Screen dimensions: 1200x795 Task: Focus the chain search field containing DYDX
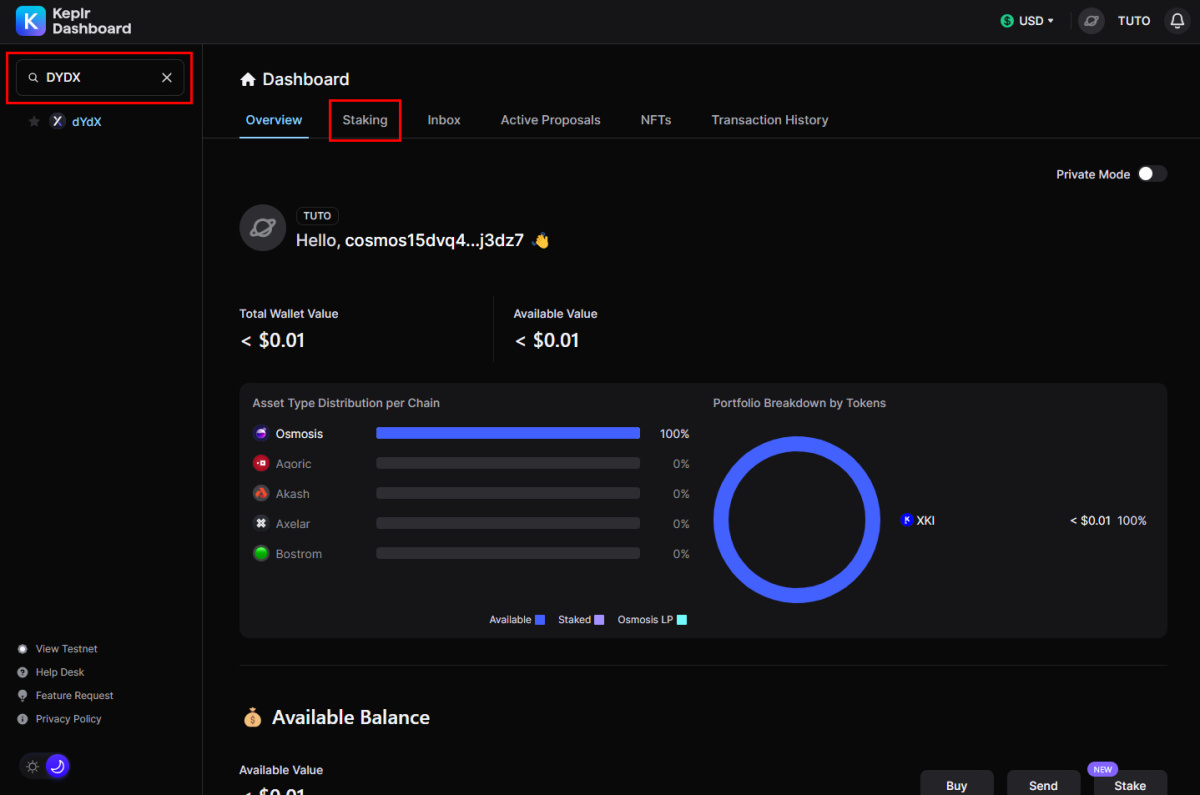click(x=100, y=78)
